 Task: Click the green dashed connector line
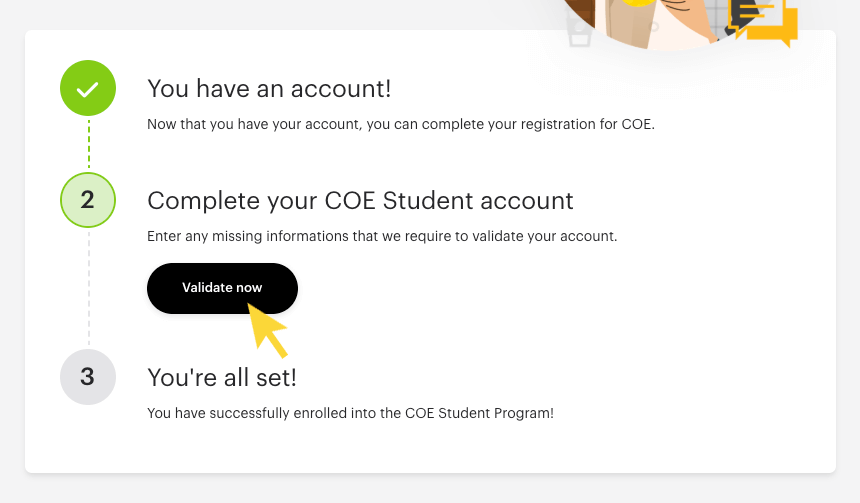(x=88, y=144)
